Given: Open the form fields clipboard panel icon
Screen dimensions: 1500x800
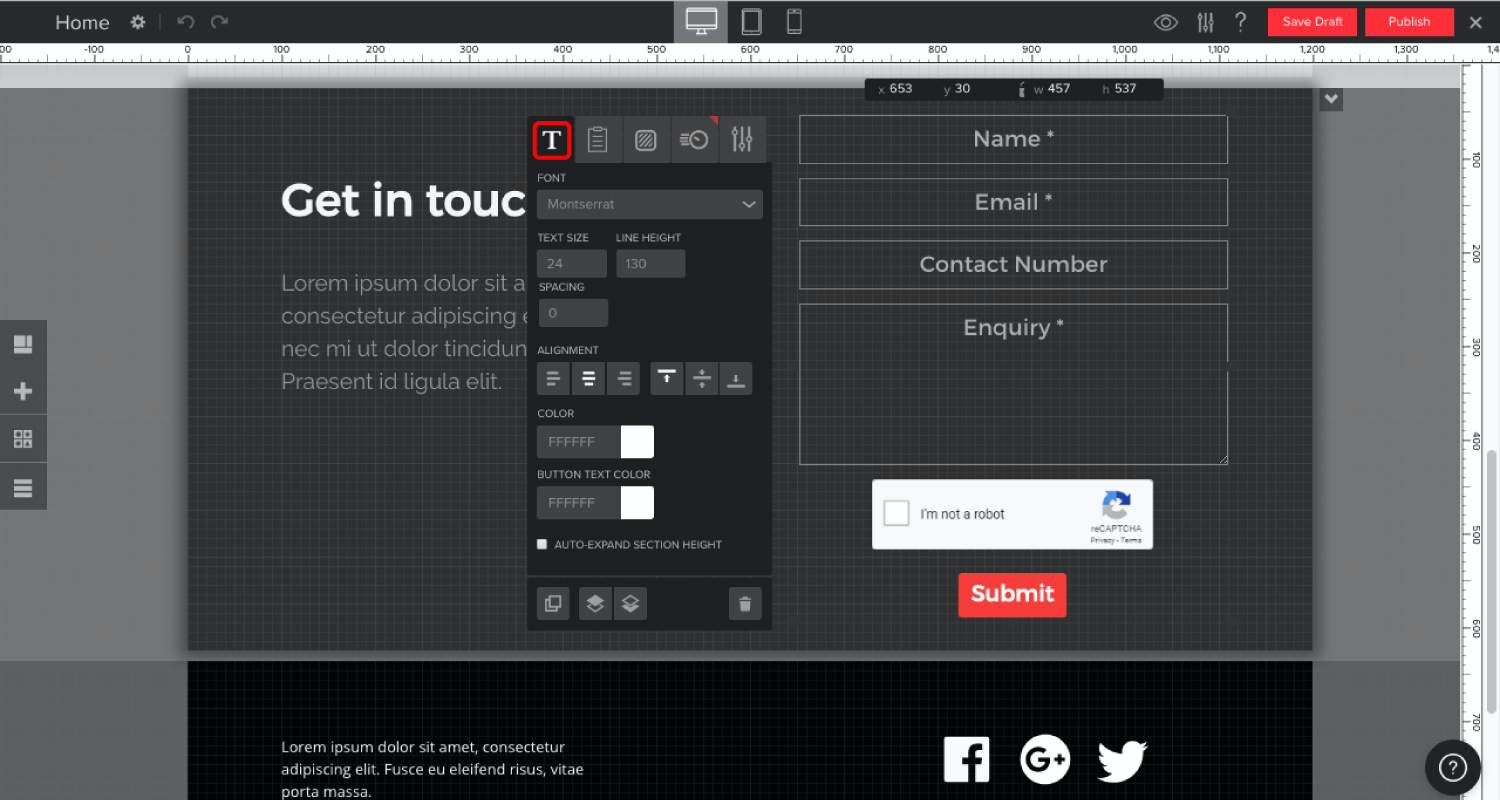Looking at the screenshot, I should [598, 140].
